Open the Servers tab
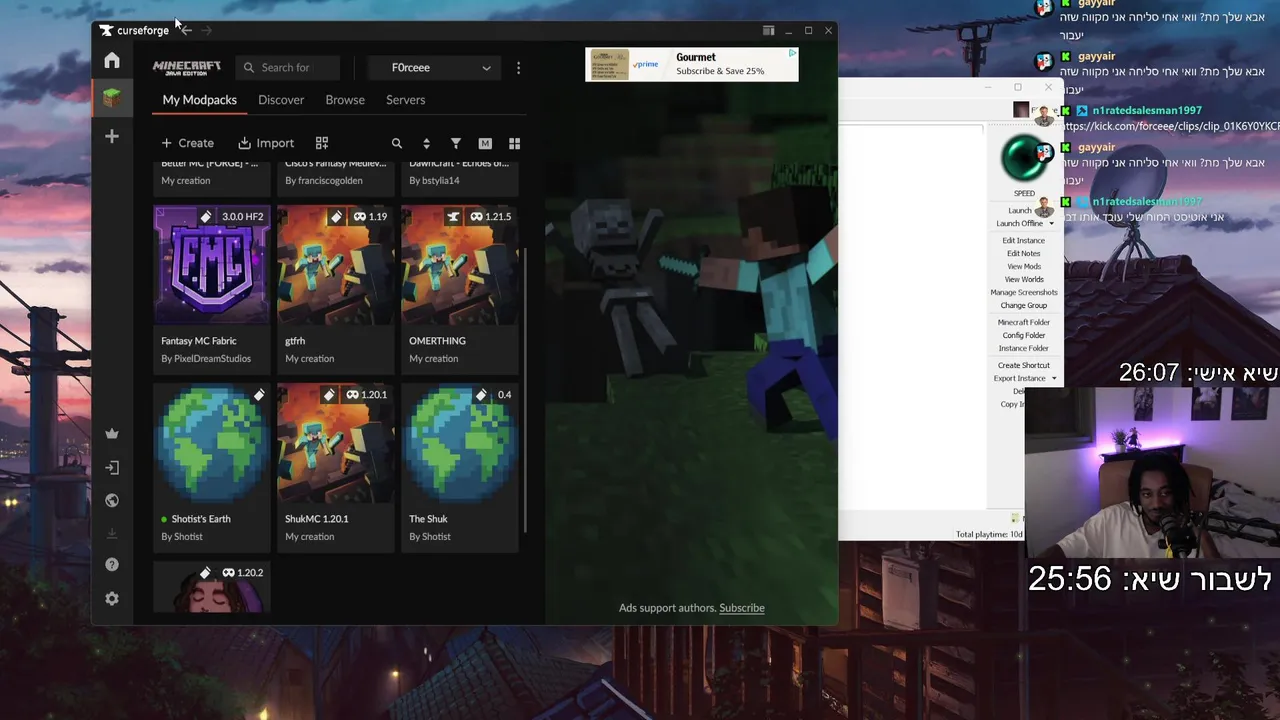This screenshot has height=720, width=1280. pyautogui.click(x=406, y=100)
